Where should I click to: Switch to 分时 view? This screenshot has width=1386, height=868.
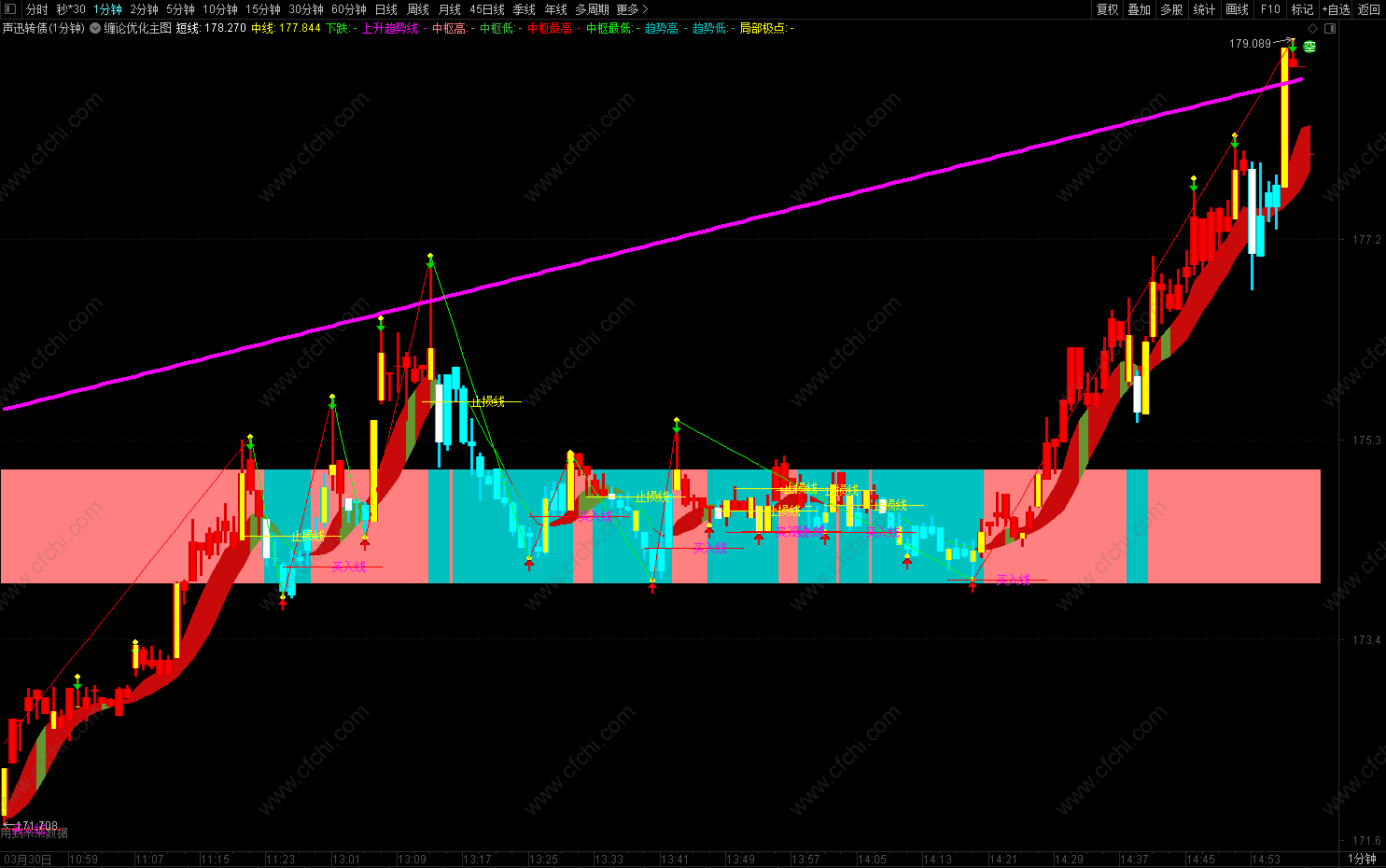(x=36, y=9)
